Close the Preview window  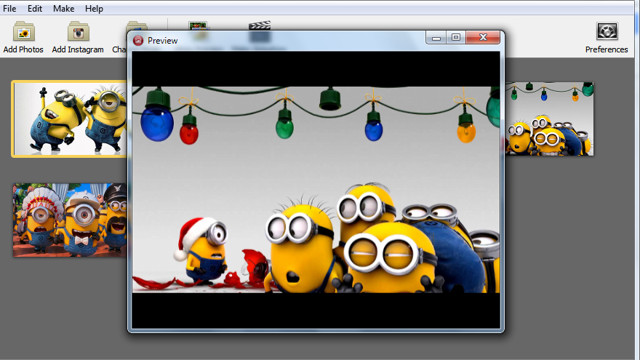tap(483, 38)
